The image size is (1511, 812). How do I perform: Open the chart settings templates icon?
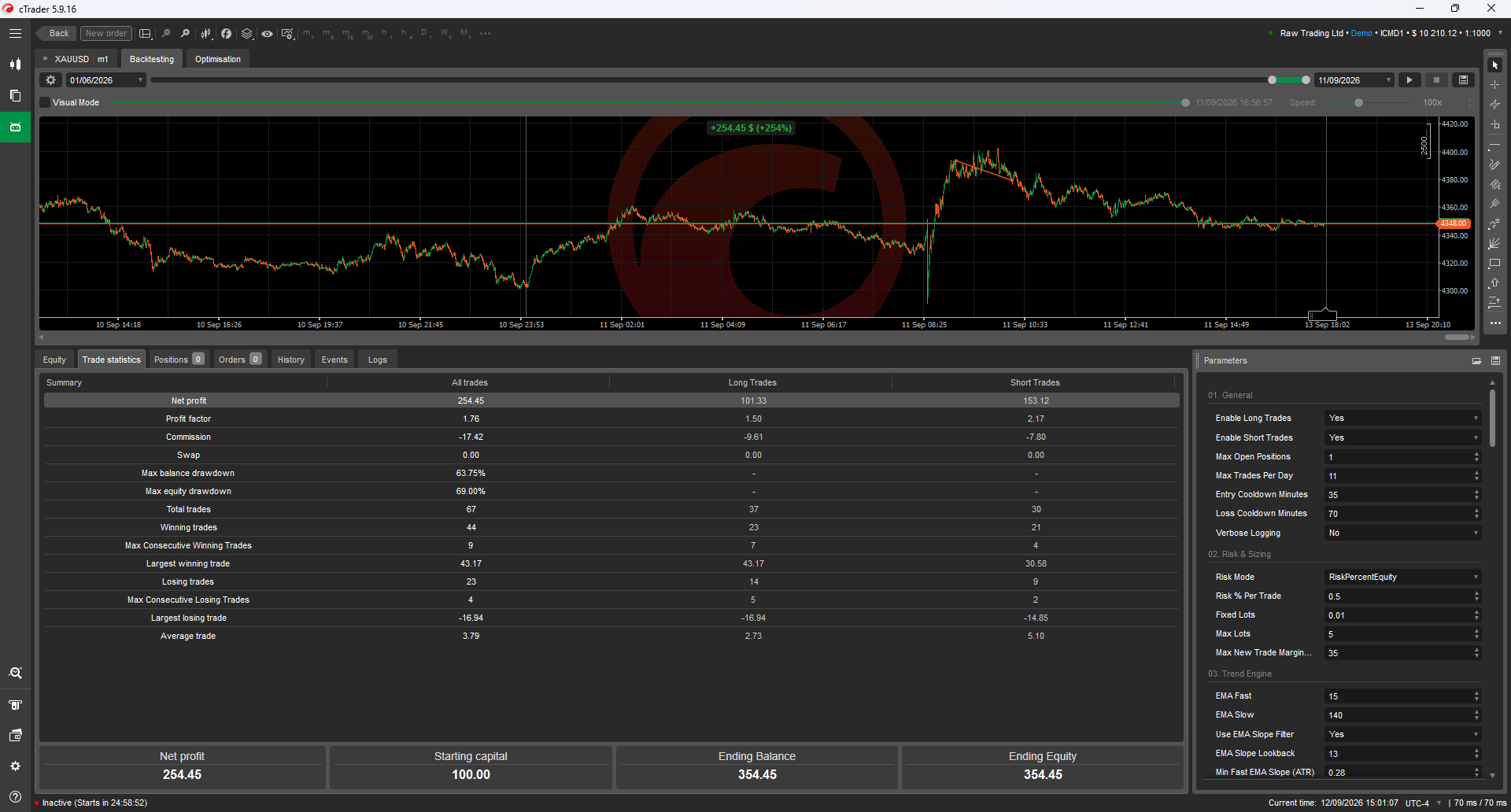(287, 33)
